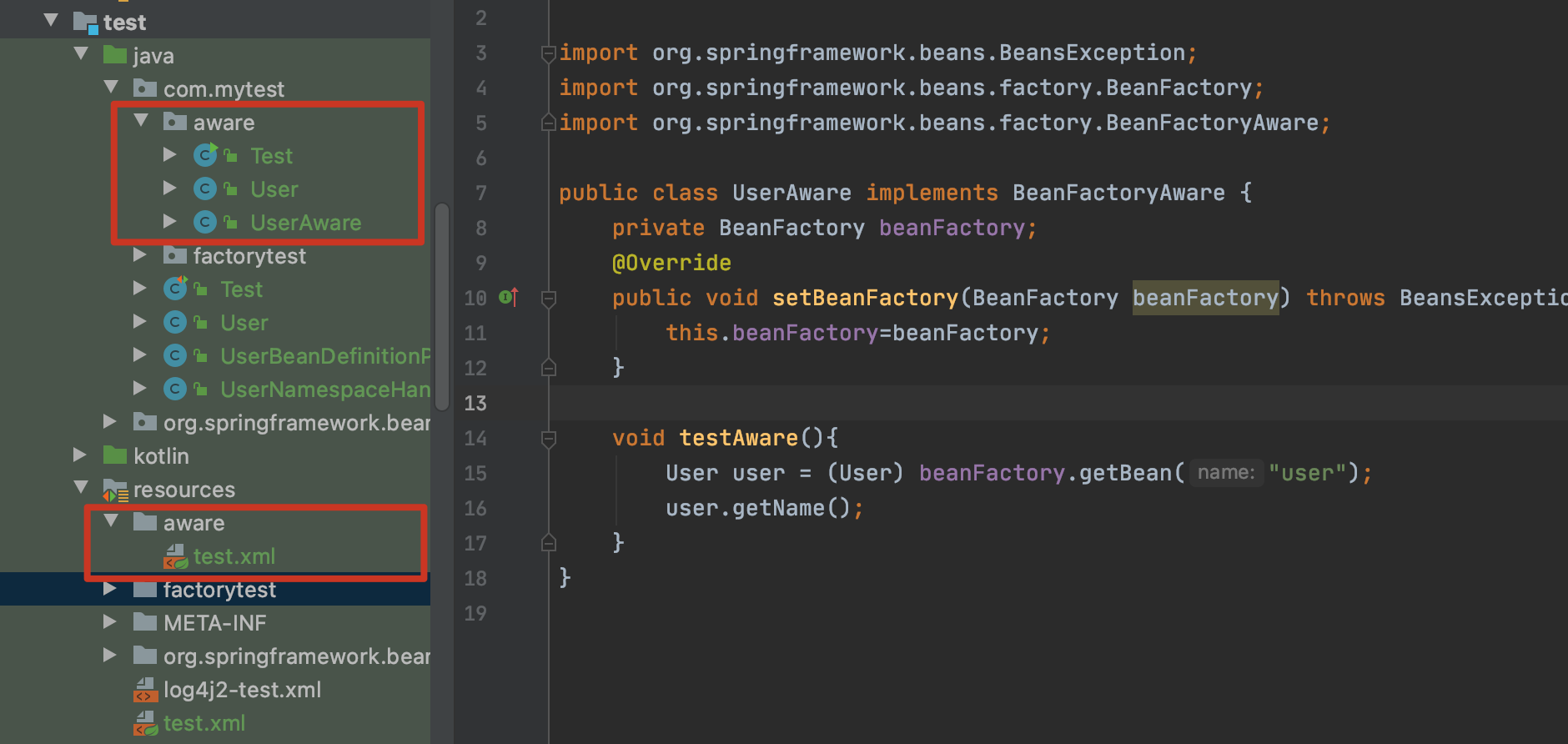Screen dimensions: 1568x744
Task: Fold testAware method at line 14
Action: 549,439
